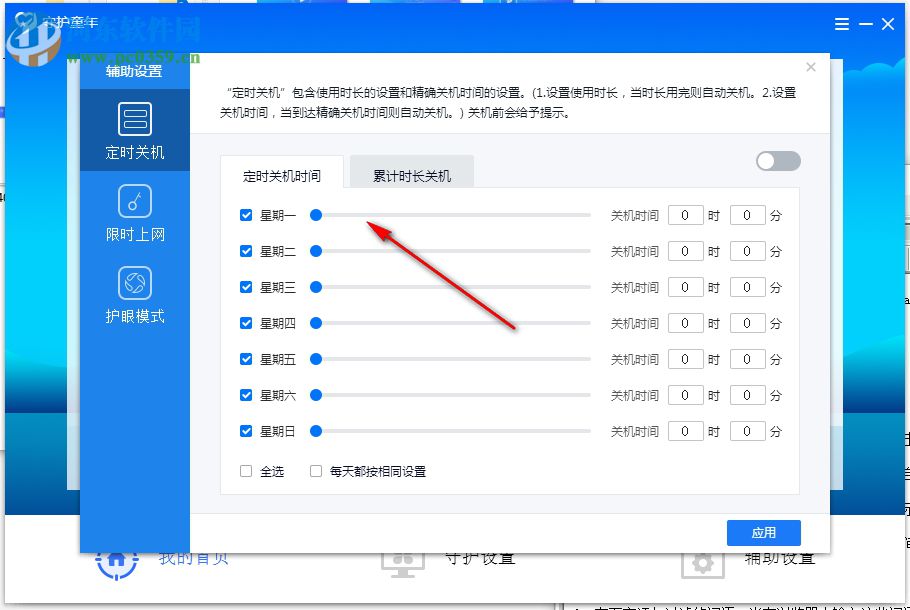
Task: Uncheck the 星期一 checkbox
Action: click(245, 215)
